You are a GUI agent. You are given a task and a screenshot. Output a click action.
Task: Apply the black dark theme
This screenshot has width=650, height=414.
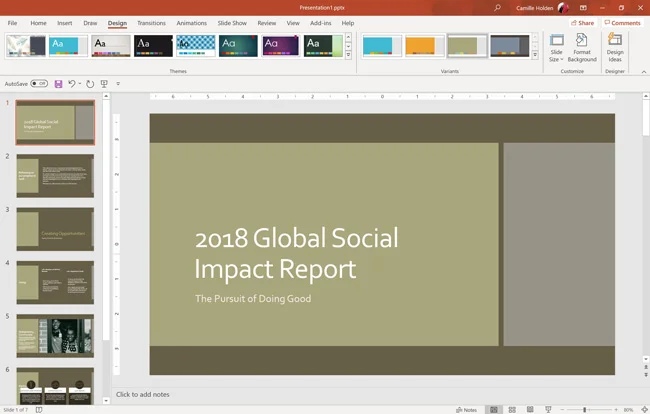pos(153,46)
